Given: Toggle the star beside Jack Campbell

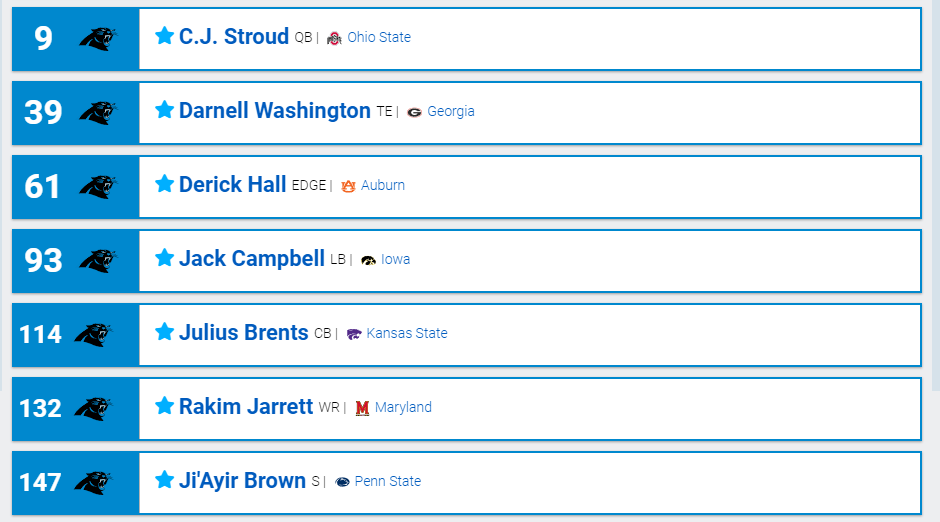Looking at the screenshot, I should (x=165, y=258).
